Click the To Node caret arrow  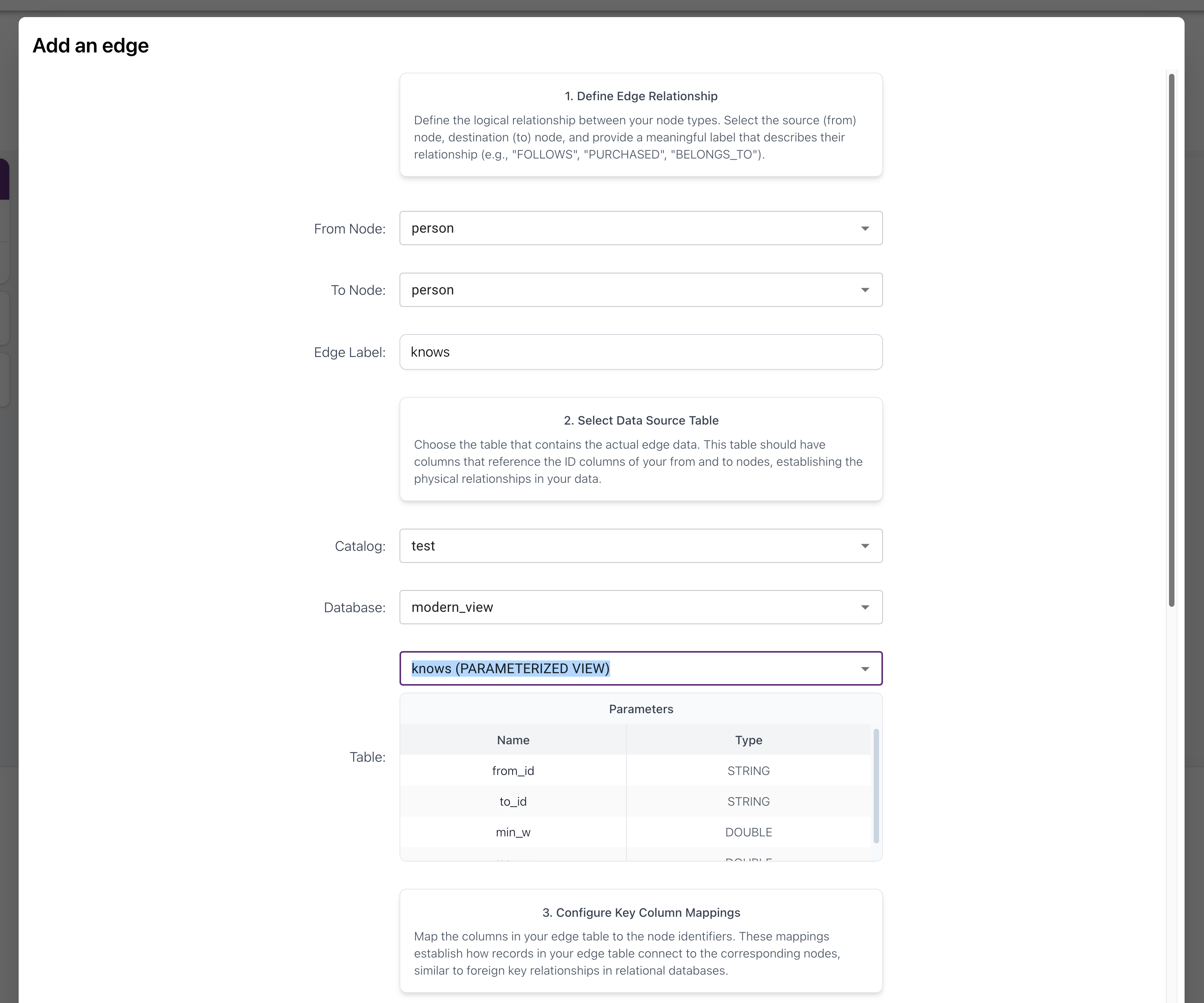(x=865, y=290)
